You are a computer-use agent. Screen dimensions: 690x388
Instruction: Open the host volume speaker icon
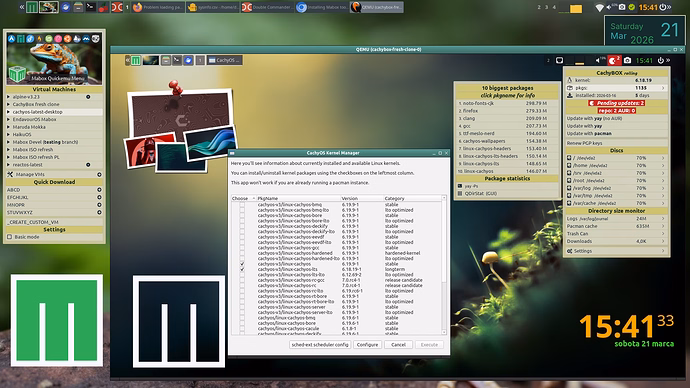tap(609, 7)
